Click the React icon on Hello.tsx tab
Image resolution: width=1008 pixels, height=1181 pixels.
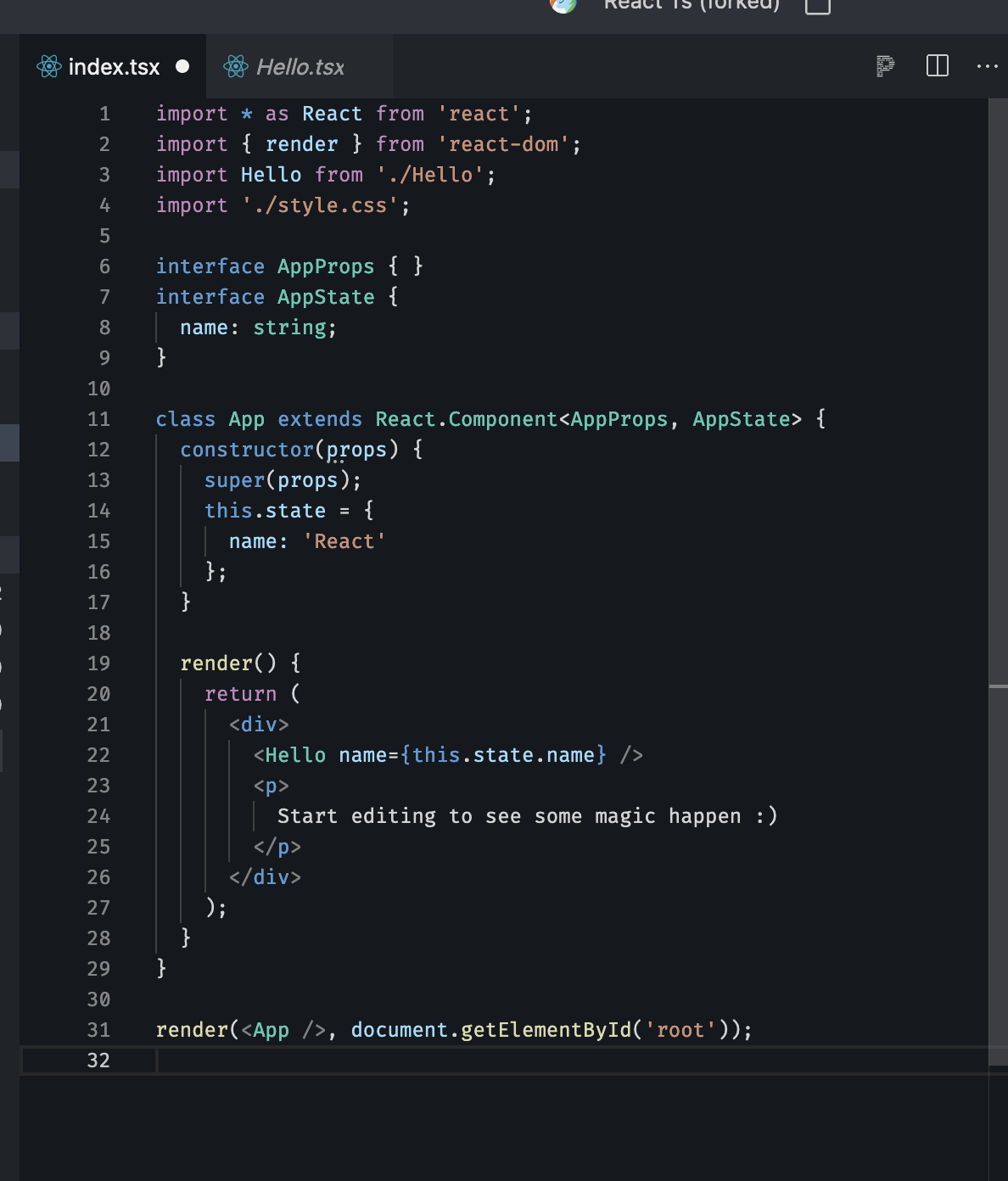[x=235, y=66]
